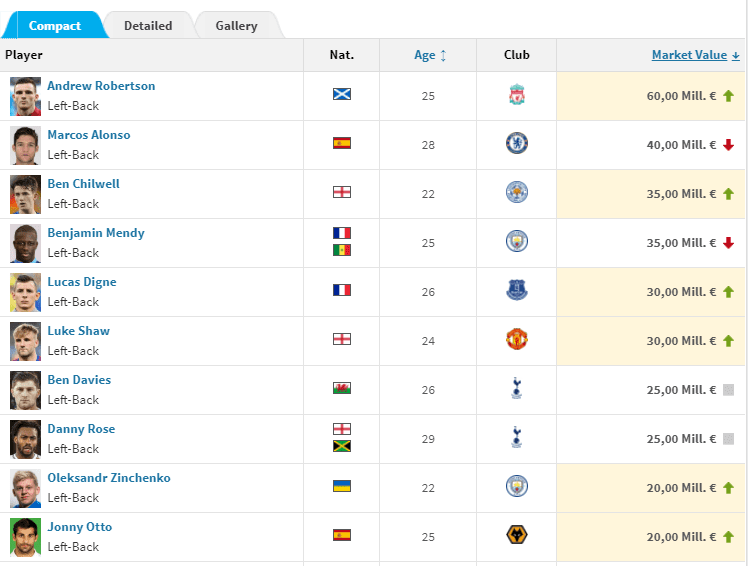The width and height of the screenshot is (748, 566).
Task: Click green up arrow for Andrew Robertson
Action: point(728,96)
